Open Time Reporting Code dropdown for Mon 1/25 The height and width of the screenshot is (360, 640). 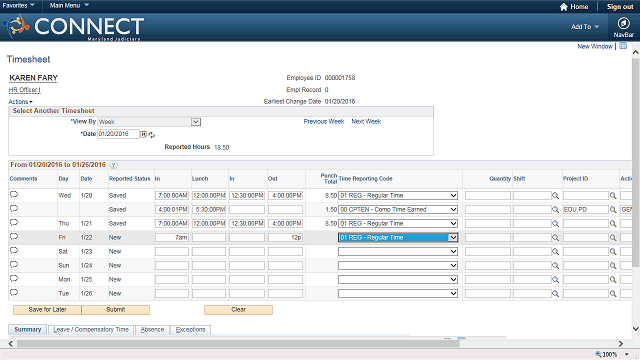(398, 280)
